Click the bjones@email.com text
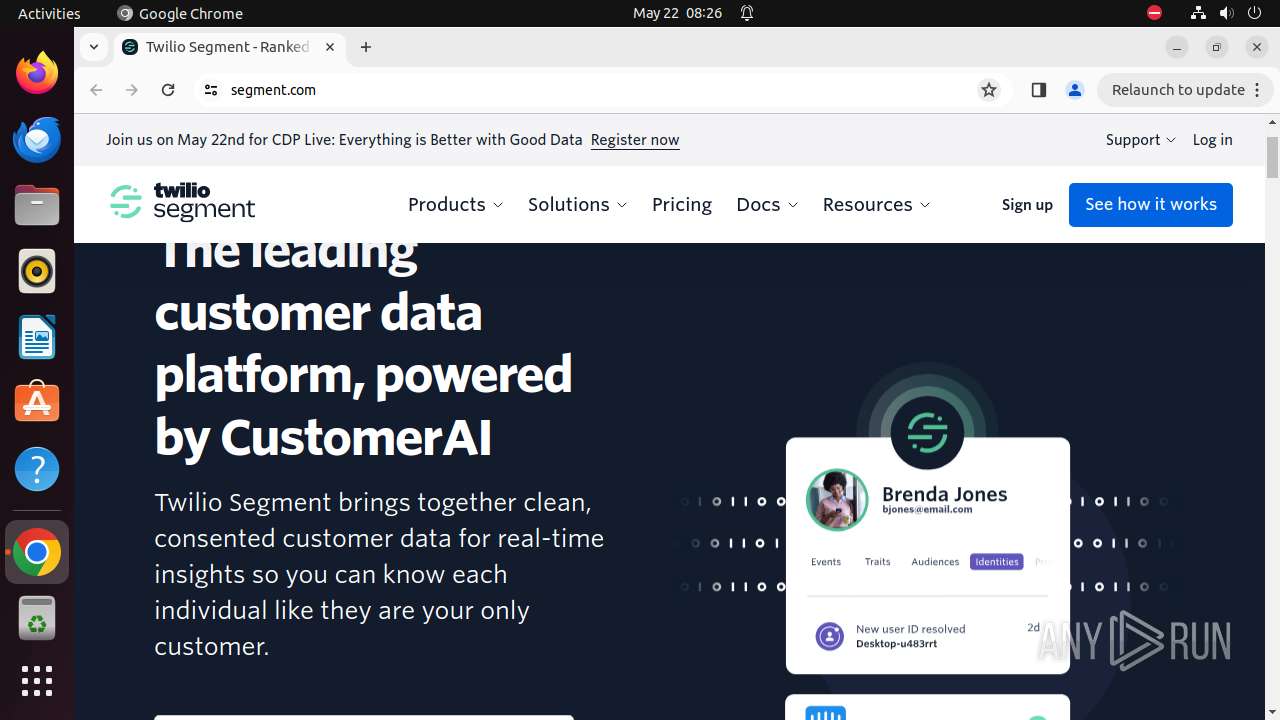This screenshot has width=1280, height=720. pyautogui.click(x=927, y=510)
